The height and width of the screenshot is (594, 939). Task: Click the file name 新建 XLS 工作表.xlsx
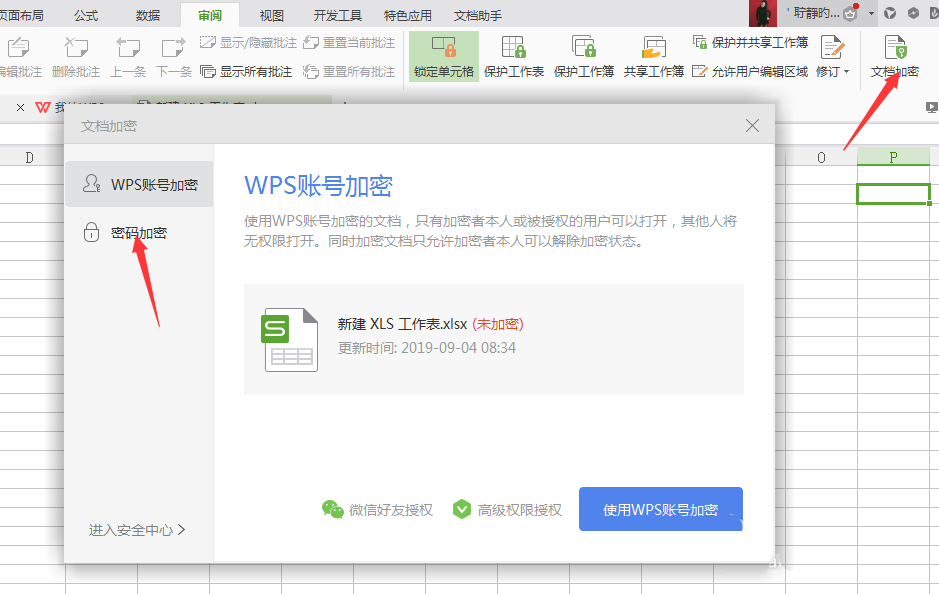pyautogui.click(x=402, y=324)
